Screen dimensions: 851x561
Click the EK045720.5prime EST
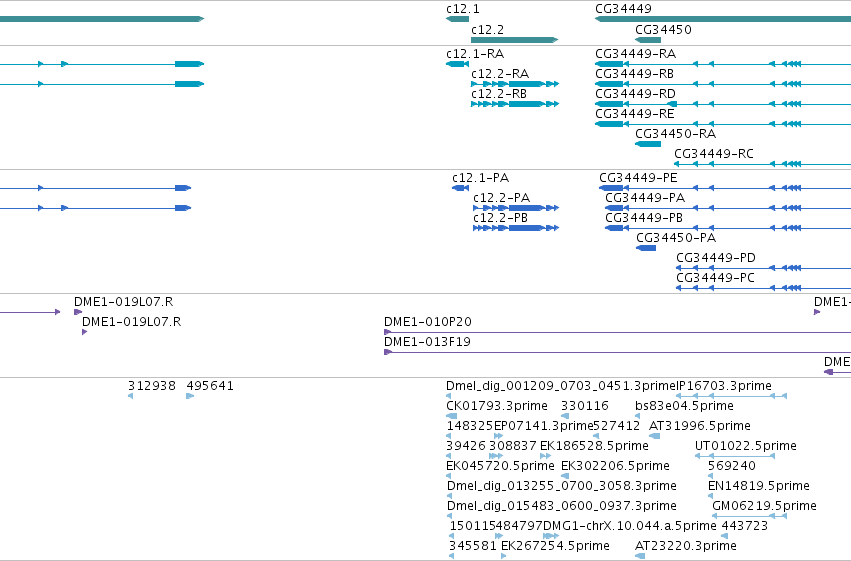(x=500, y=467)
